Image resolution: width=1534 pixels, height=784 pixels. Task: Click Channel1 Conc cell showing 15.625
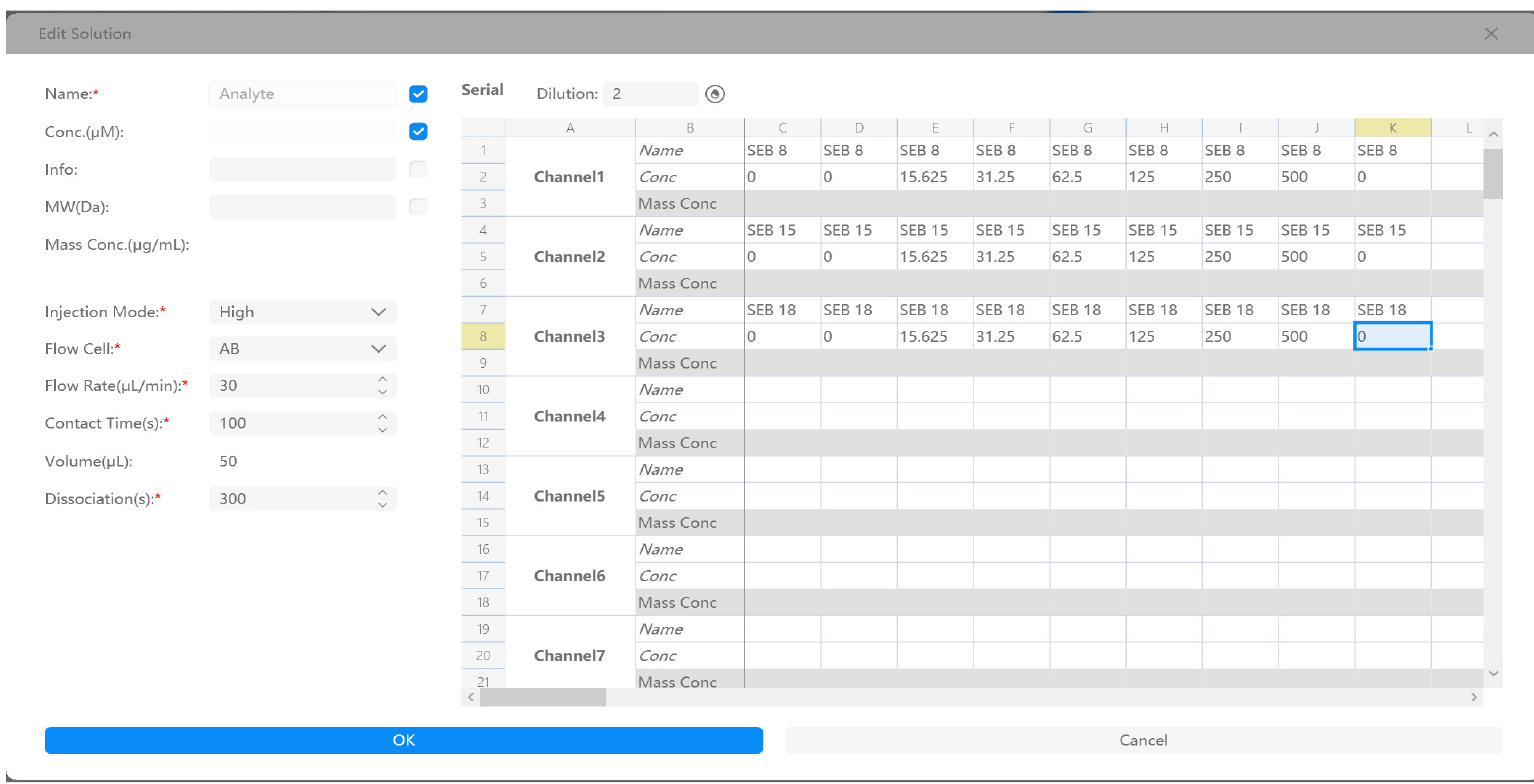pos(934,177)
